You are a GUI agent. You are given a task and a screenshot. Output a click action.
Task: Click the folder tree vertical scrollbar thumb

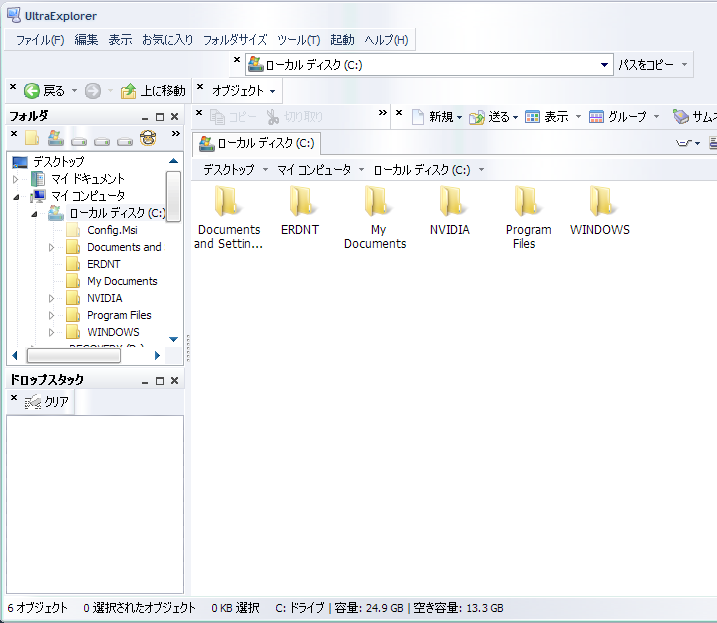pos(173,196)
